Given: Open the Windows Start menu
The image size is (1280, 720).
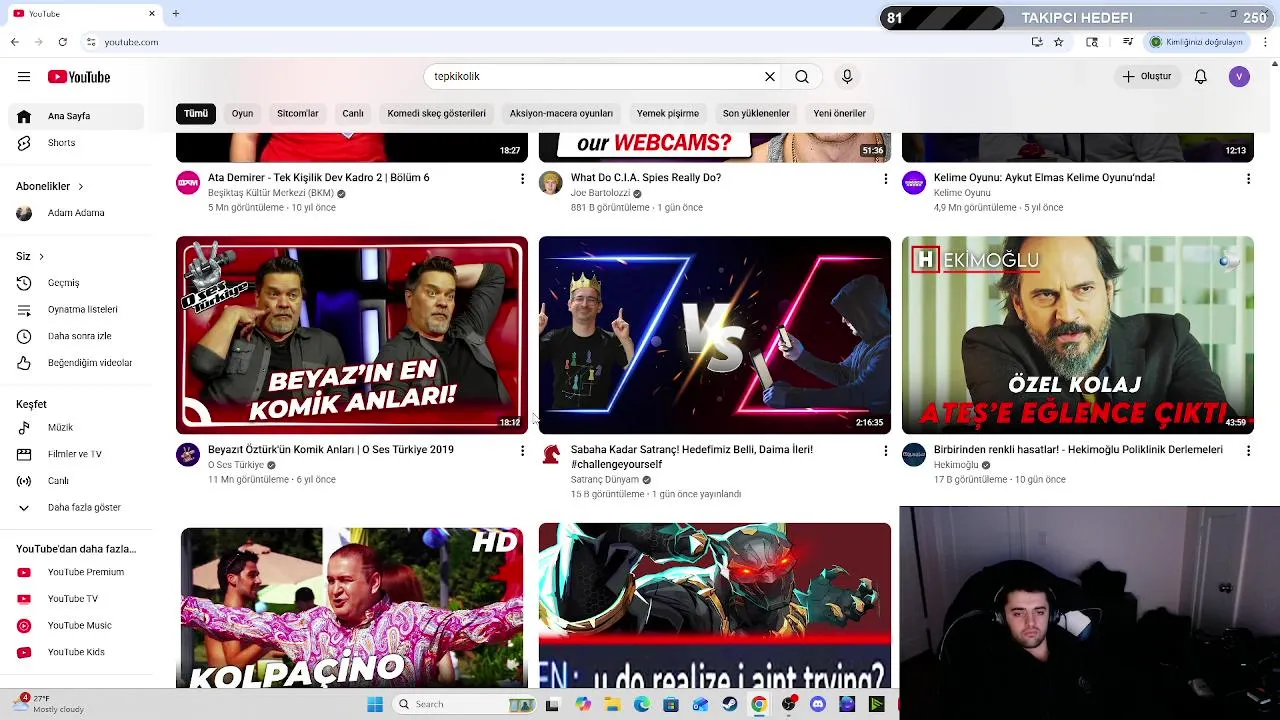Looking at the screenshot, I should [375, 704].
